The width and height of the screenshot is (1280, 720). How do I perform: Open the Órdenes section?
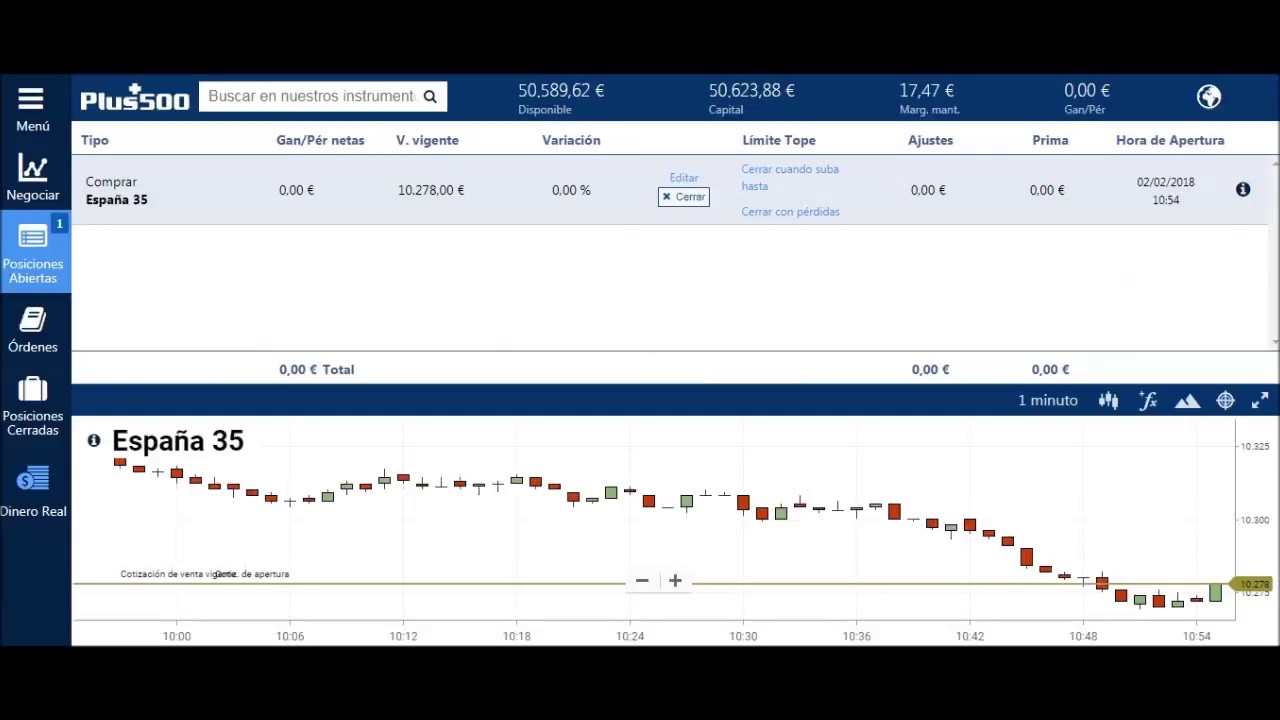coord(33,330)
